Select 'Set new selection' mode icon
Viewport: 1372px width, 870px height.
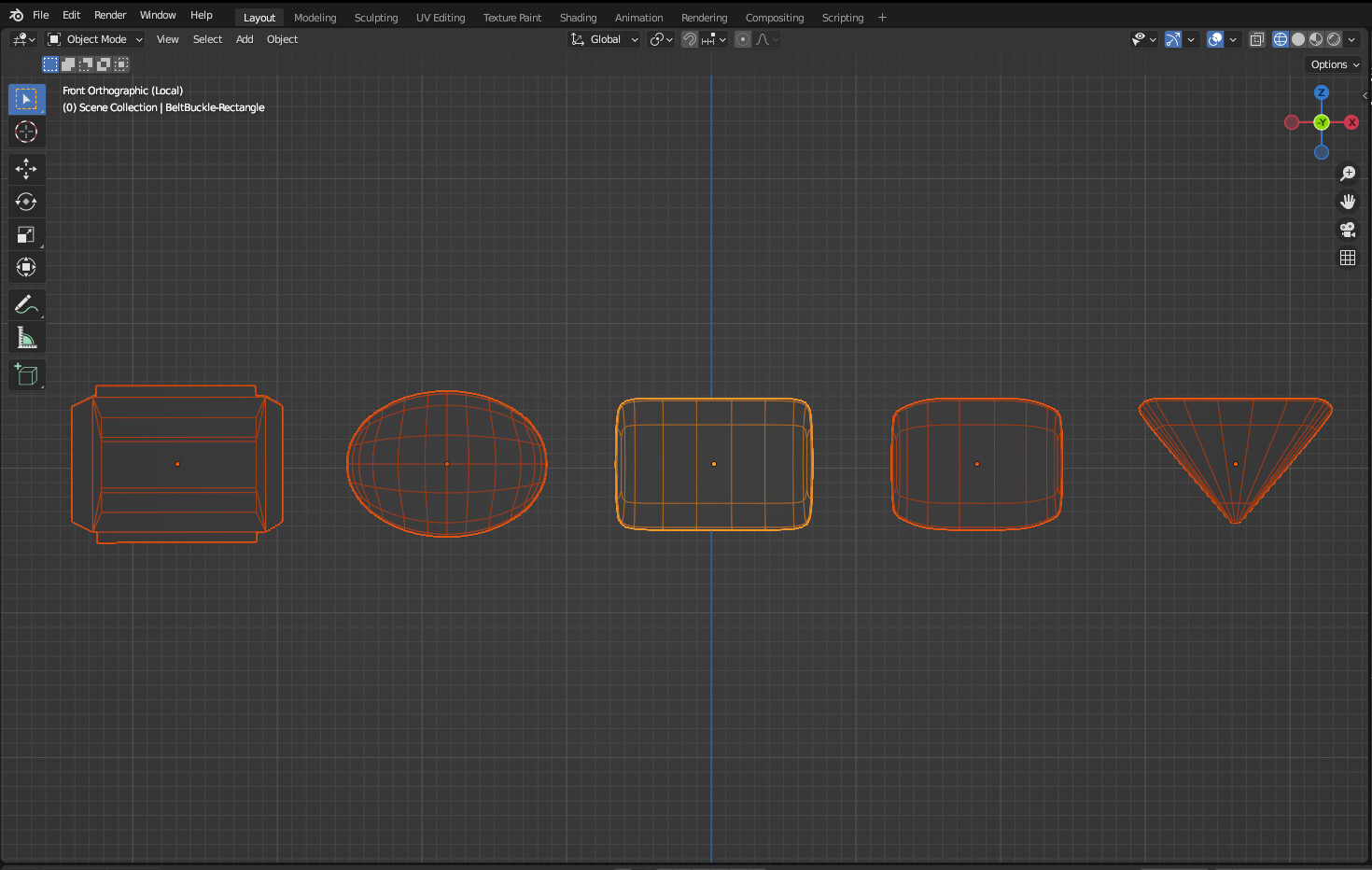pos(50,64)
